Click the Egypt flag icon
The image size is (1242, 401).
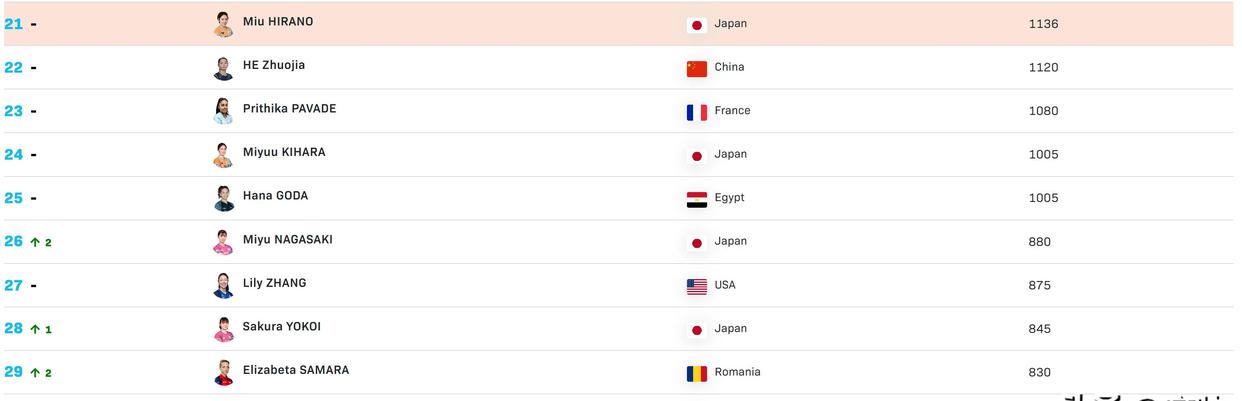click(x=697, y=199)
